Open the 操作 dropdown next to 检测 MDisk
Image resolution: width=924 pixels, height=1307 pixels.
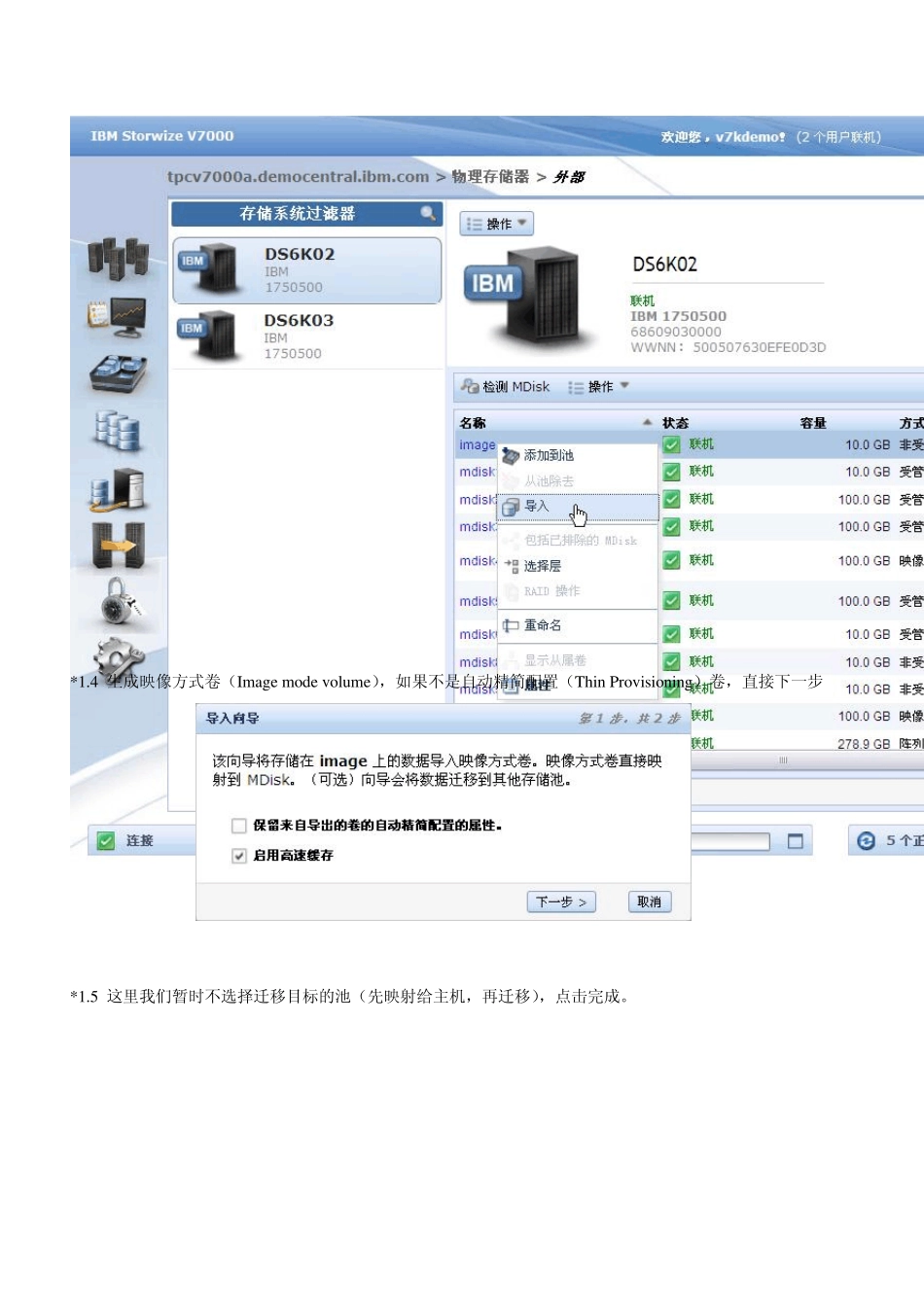click(598, 387)
